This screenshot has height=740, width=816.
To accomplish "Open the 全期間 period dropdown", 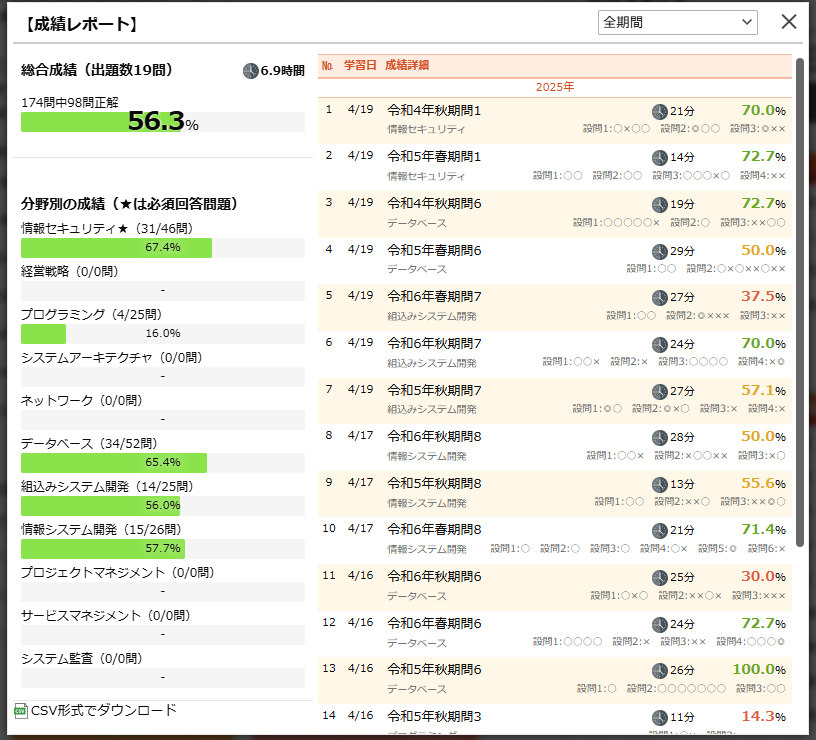I will point(677,22).
